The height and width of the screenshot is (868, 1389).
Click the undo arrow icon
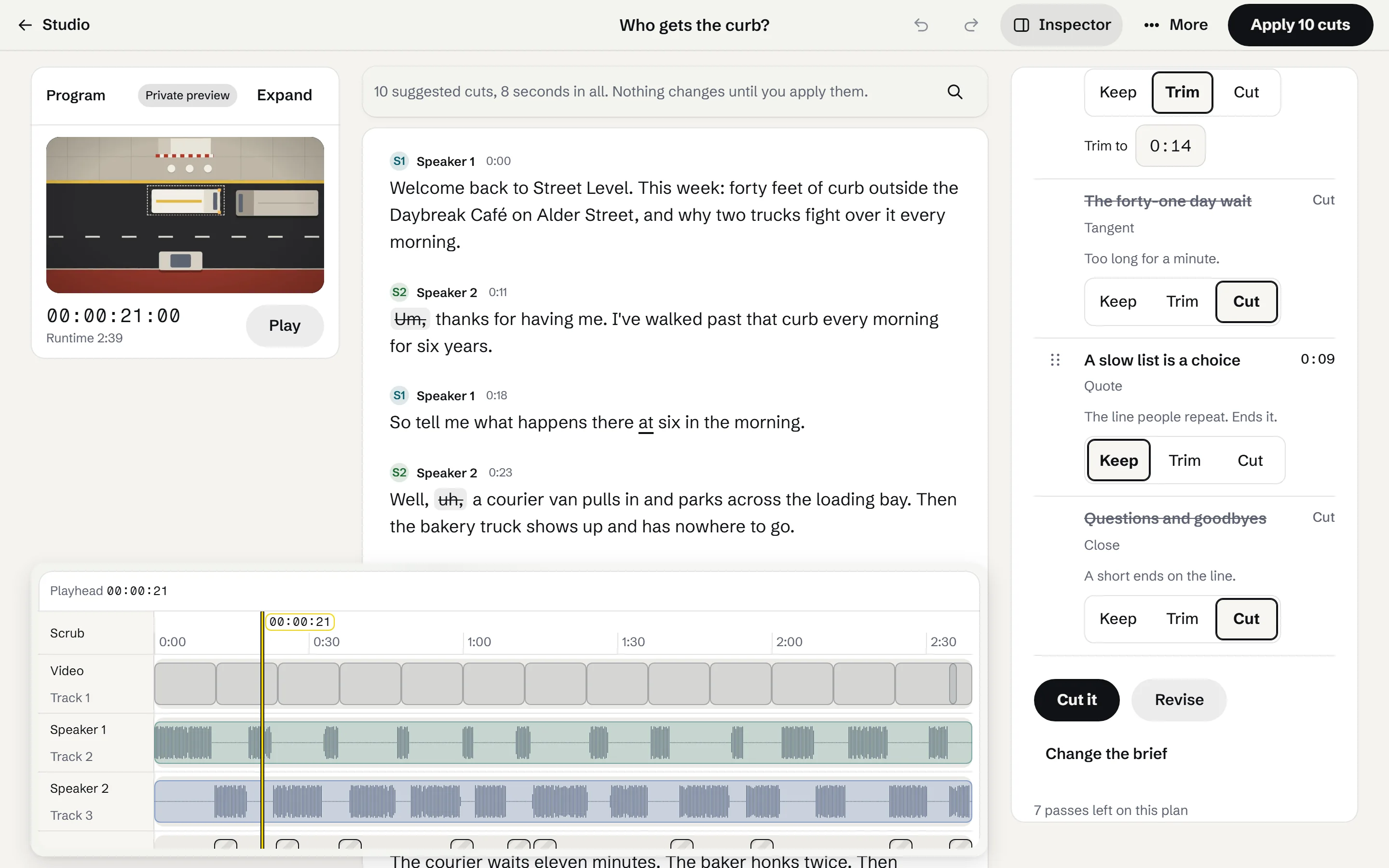point(921,25)
